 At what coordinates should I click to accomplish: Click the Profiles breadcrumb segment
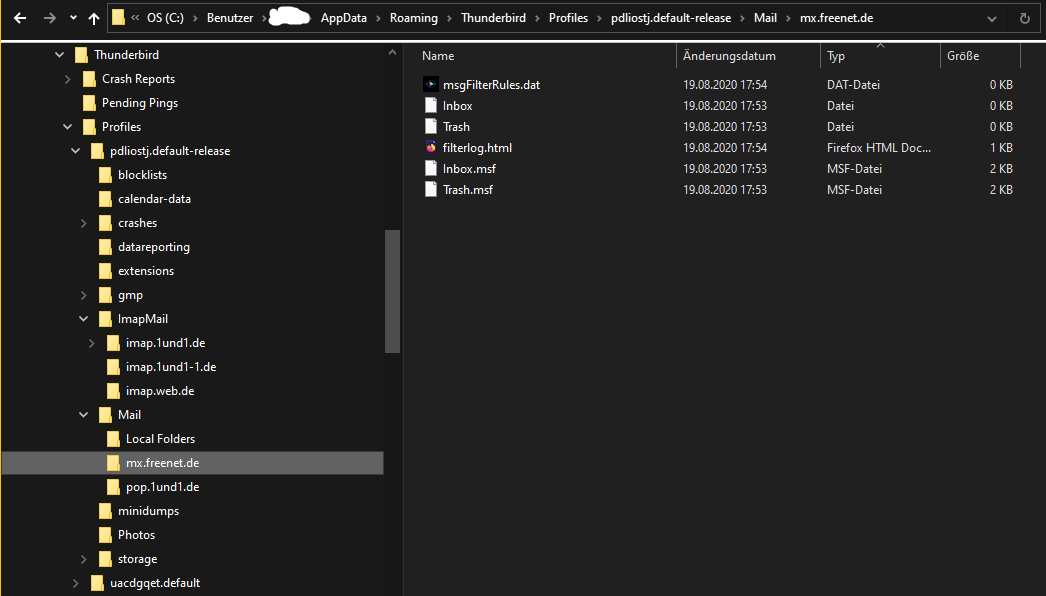(568, 18)
